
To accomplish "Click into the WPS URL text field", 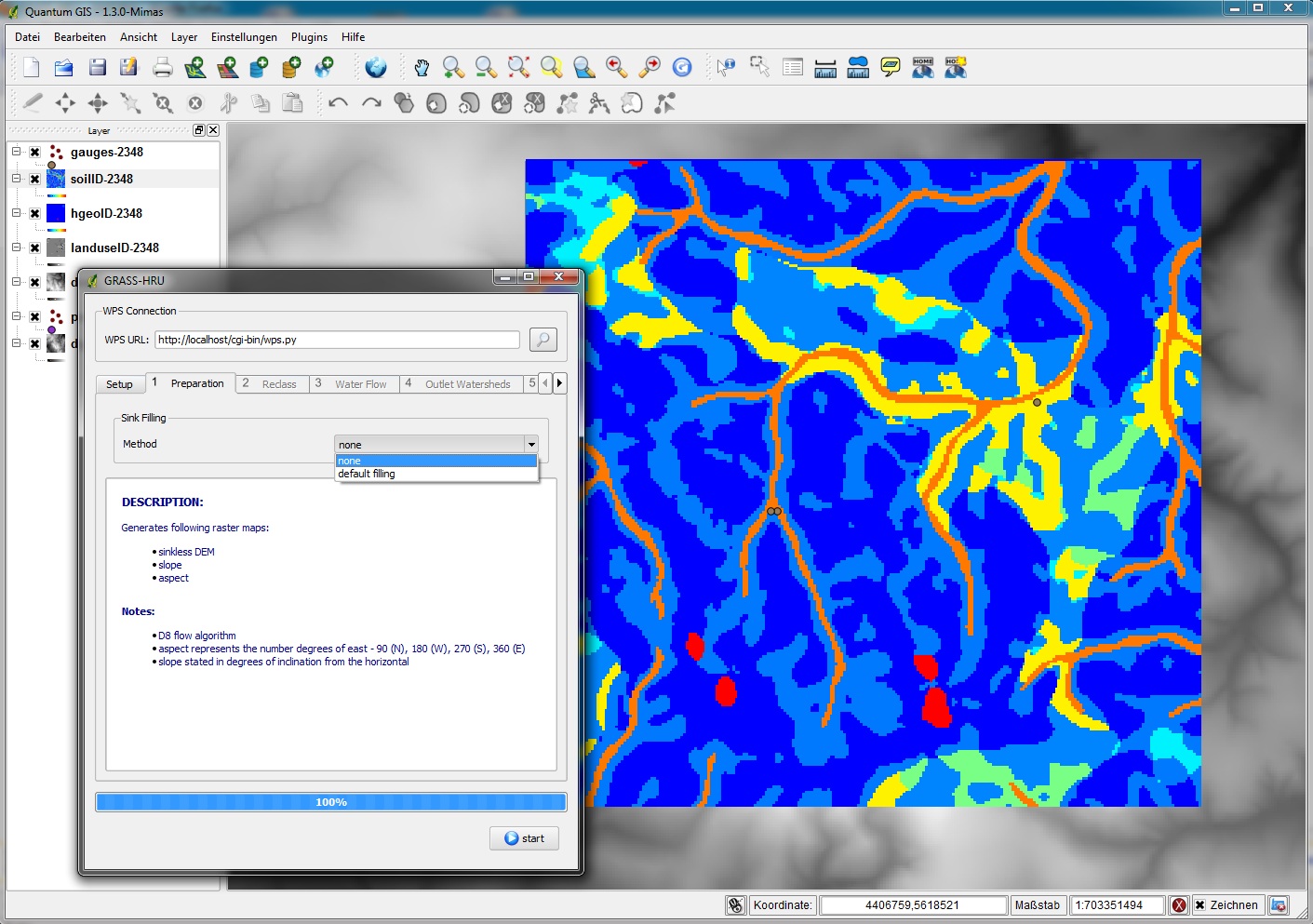I will pyautogui.click(x=337, y=340).
